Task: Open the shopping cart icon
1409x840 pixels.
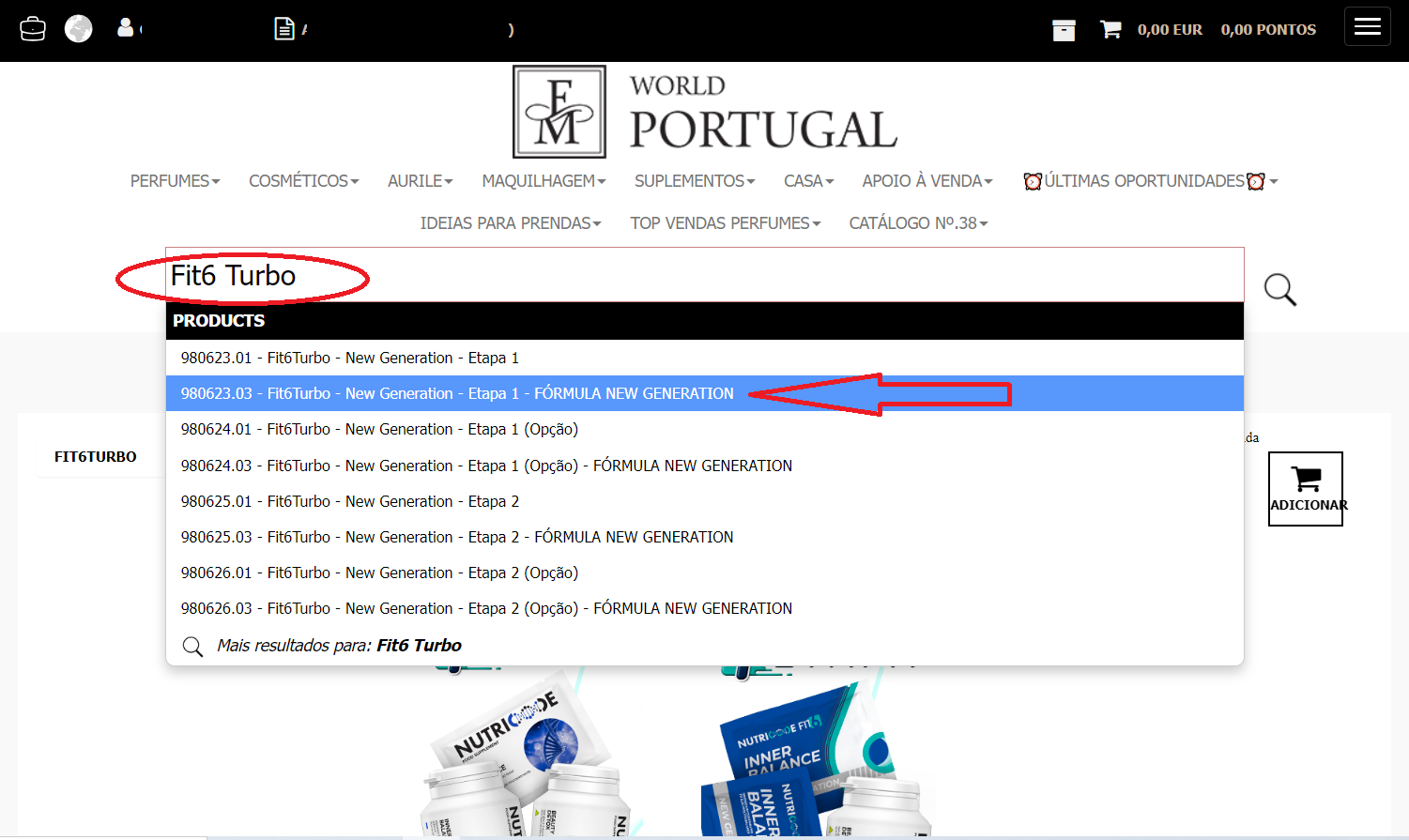Action: (1110, 30)
